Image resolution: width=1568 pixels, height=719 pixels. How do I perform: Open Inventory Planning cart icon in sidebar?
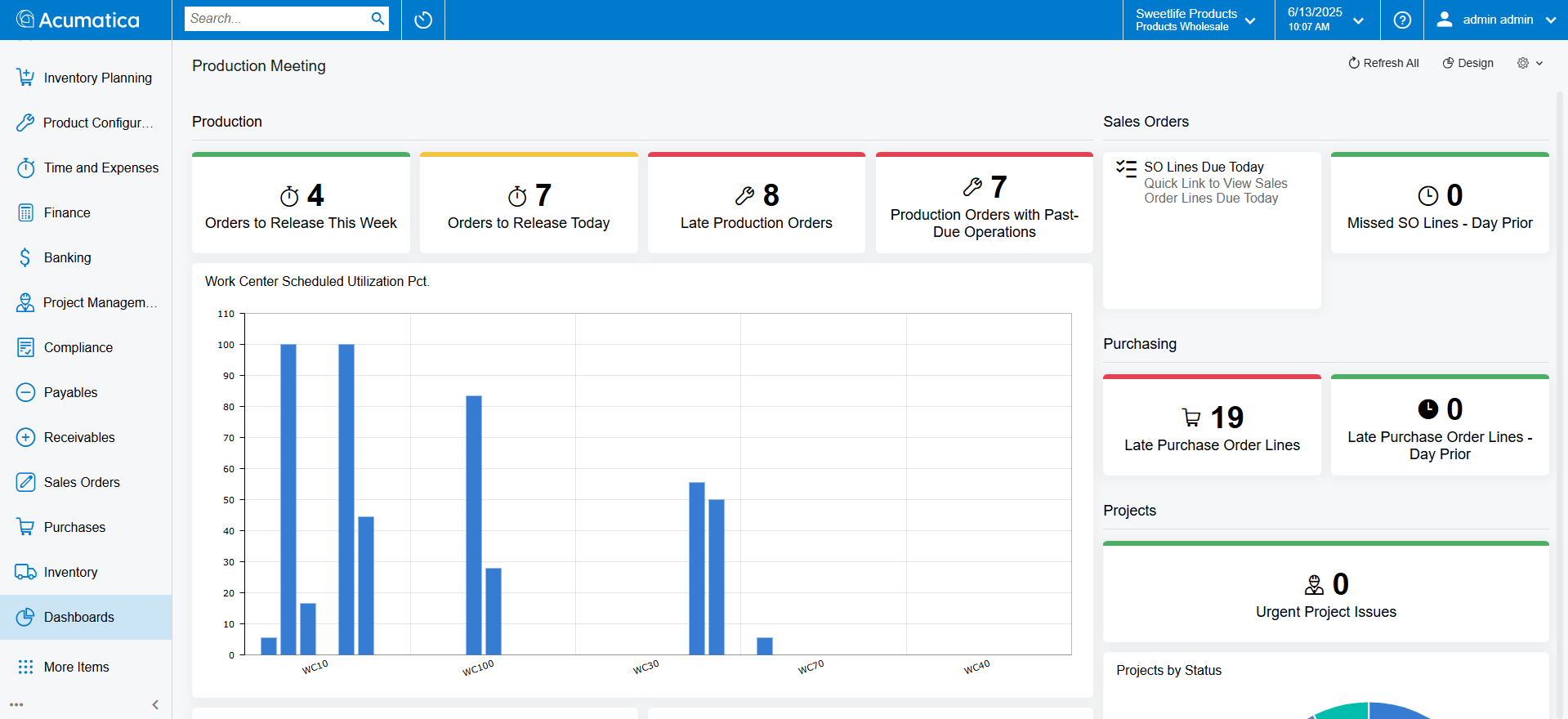point(25,78)
